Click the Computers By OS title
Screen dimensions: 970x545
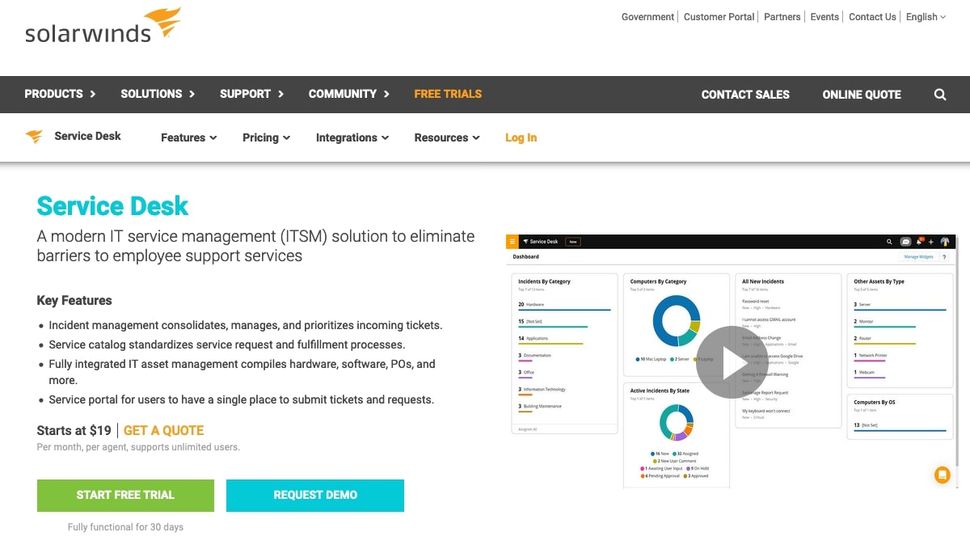tap(874, 402)
